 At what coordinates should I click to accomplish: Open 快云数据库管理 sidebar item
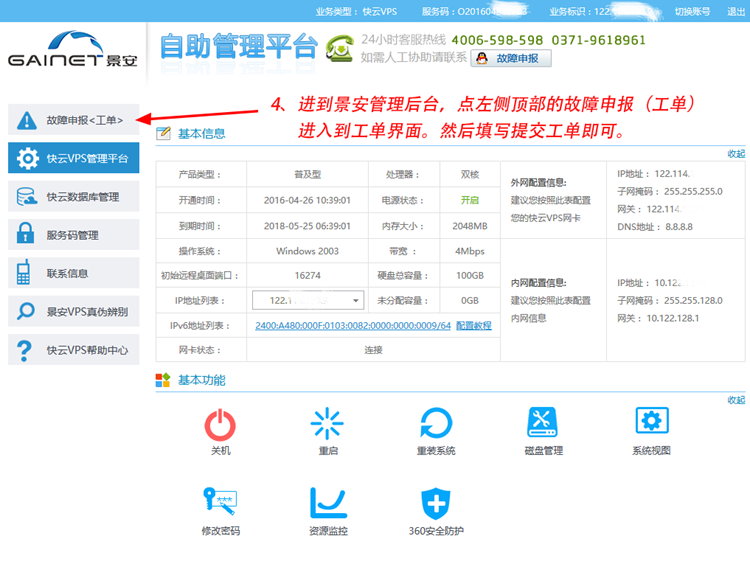[x=74, y=196]
